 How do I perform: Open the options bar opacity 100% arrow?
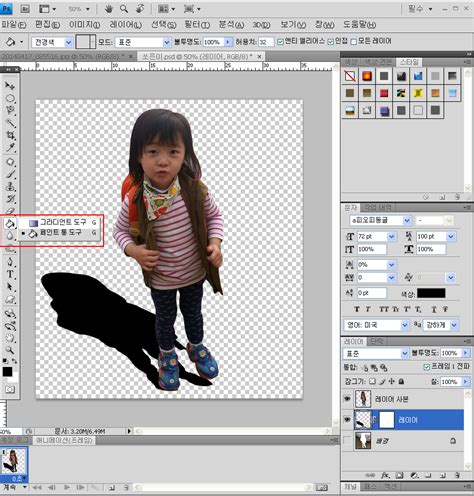[228, 42]
